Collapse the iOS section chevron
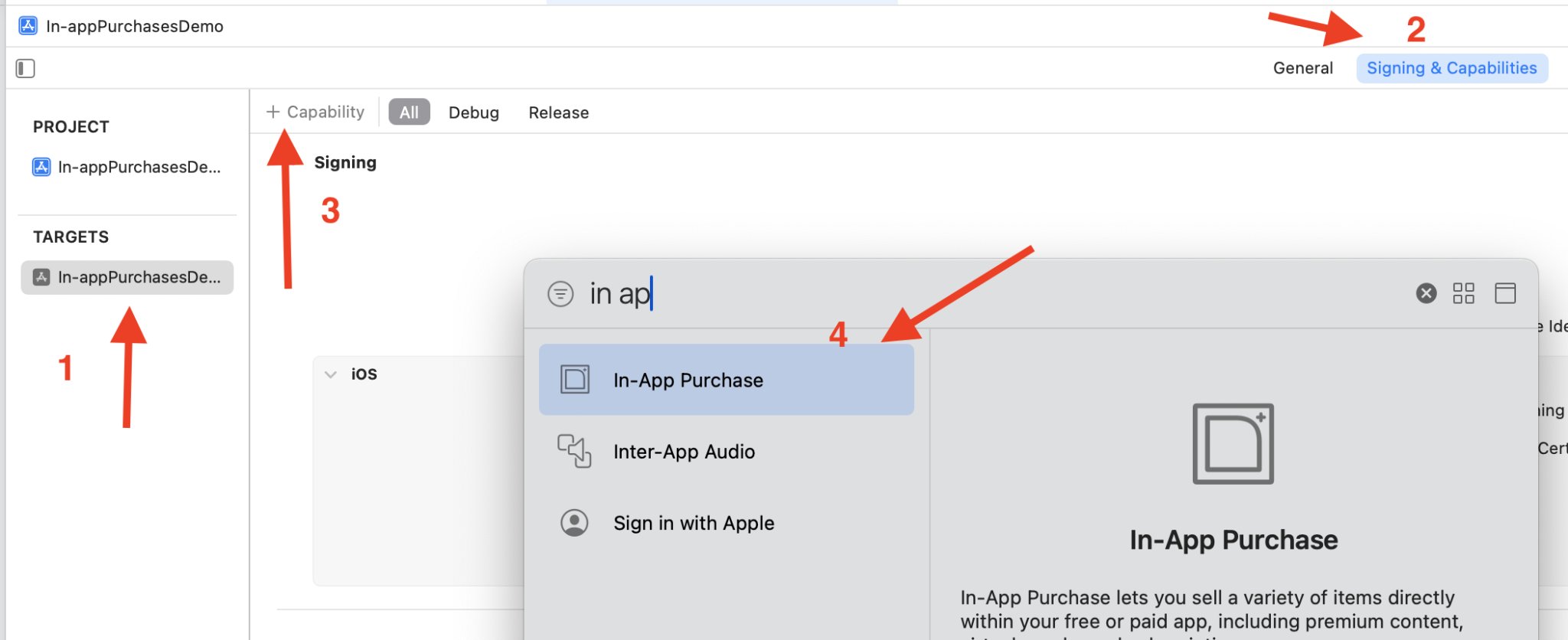 331,374
